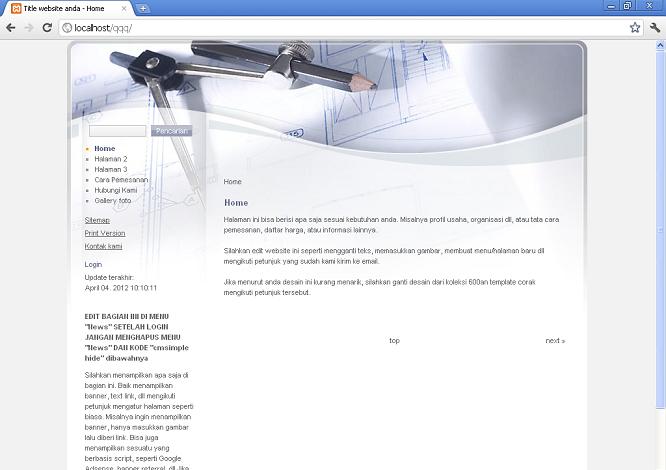Click the 'EDIT BAGIAN INI DI MENU' heading
Image resolution: width=666 pixels, height=470 pixels.
[127, 316]
